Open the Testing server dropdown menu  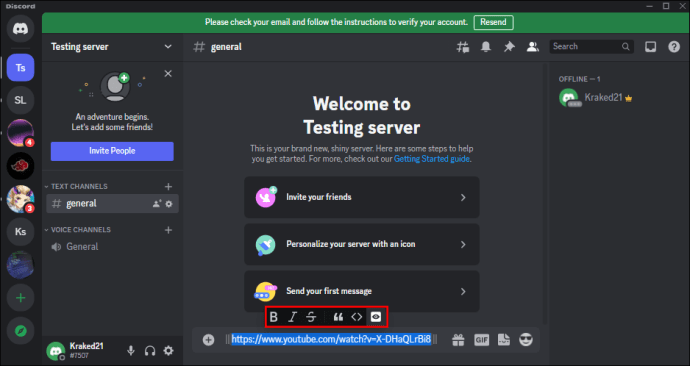[168, 47]
